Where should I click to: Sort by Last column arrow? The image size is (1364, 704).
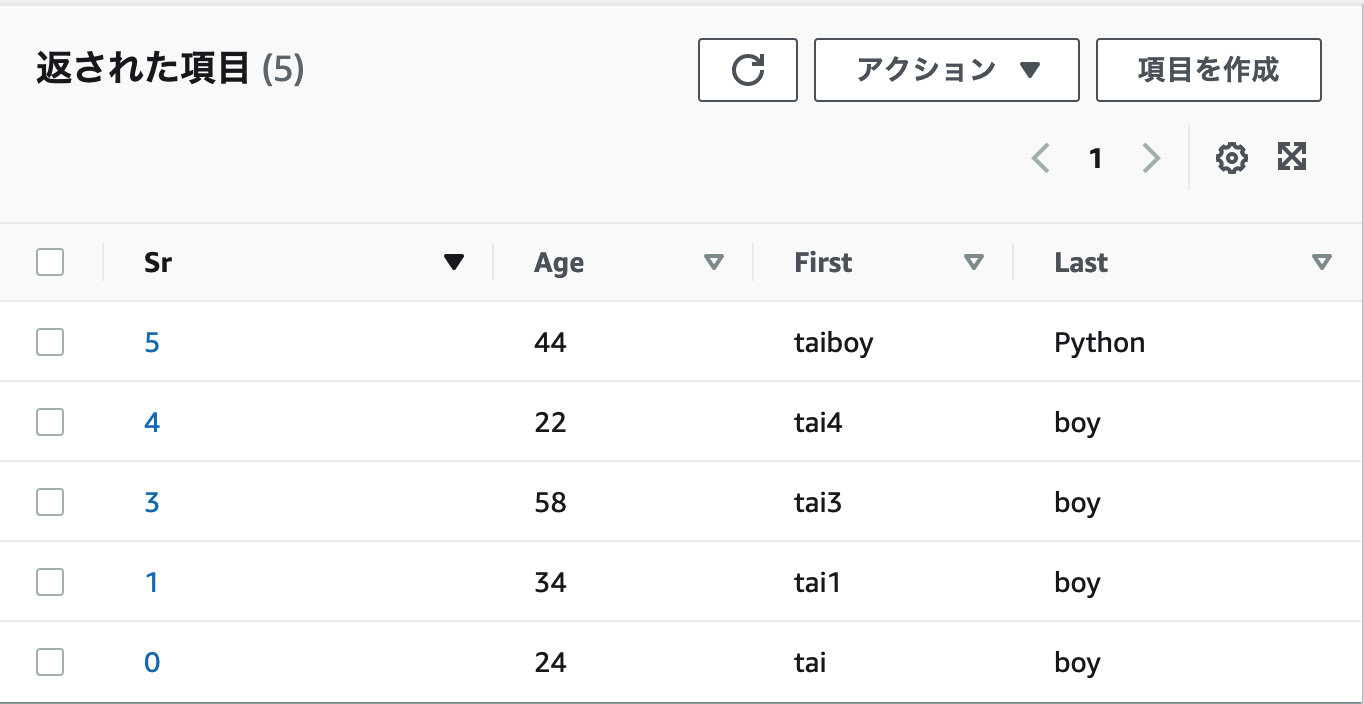1321,263
